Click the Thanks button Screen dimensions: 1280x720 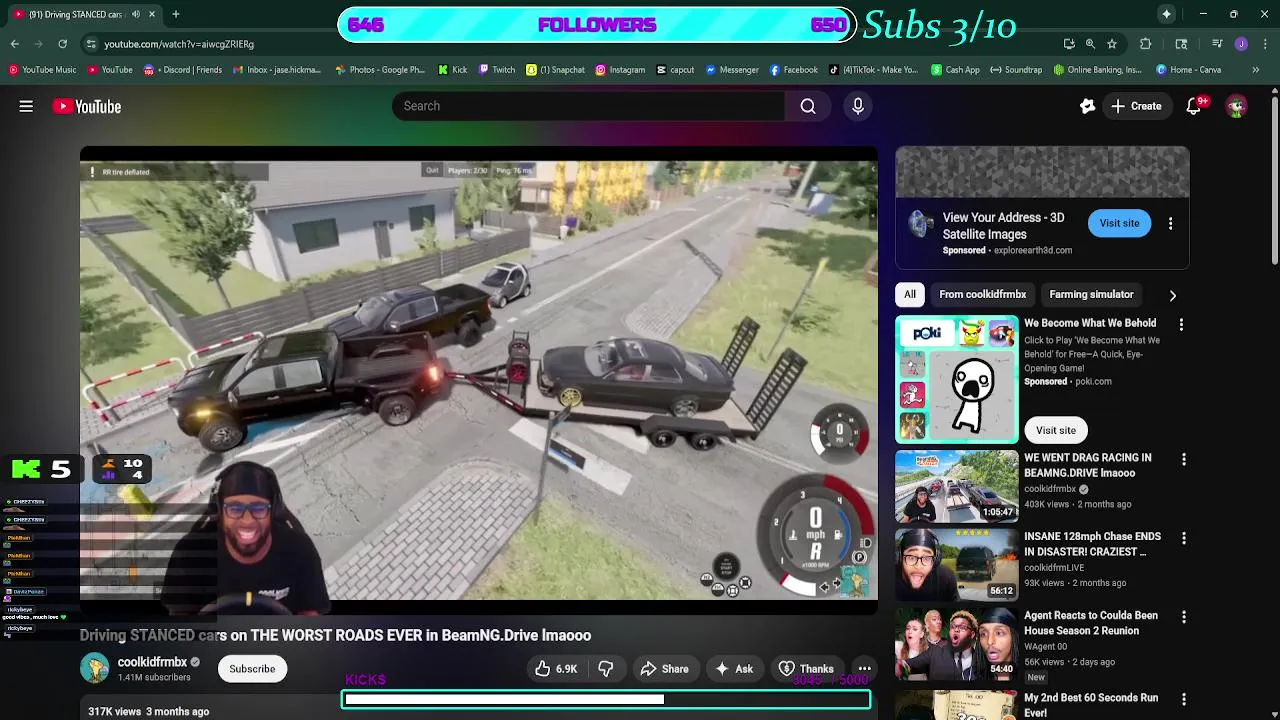tap(806, 669)
